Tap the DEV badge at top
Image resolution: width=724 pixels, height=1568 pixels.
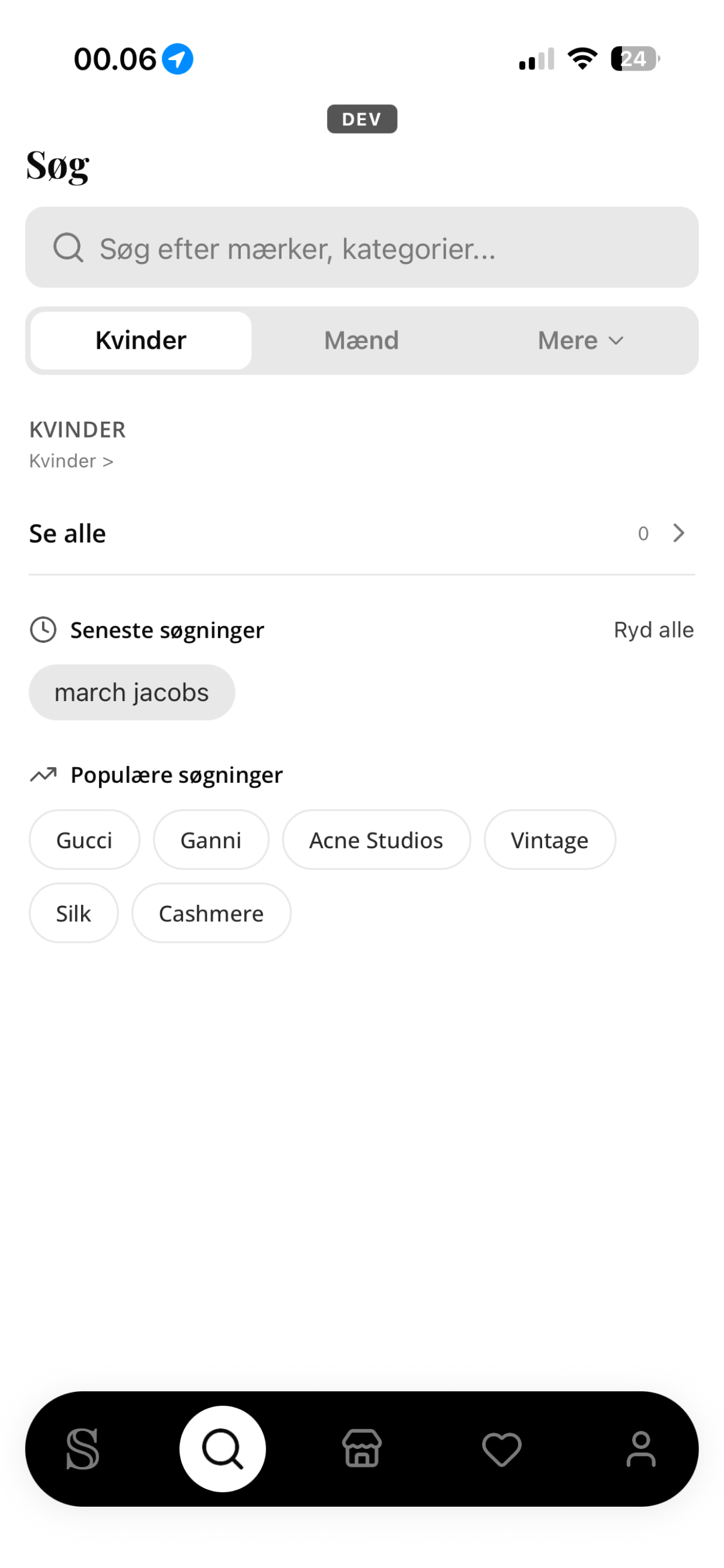pos(362,118)
